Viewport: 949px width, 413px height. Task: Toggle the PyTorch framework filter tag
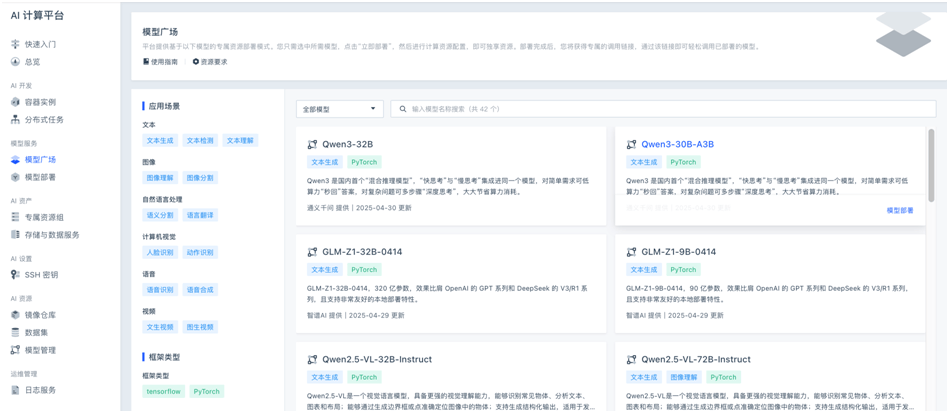pos(206,392)
